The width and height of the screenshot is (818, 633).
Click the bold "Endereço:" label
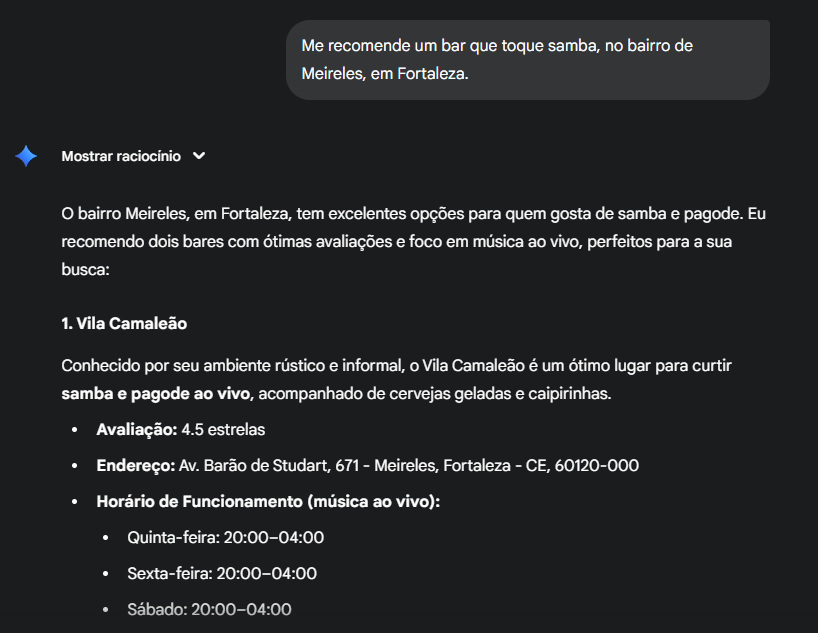(136, 465)
